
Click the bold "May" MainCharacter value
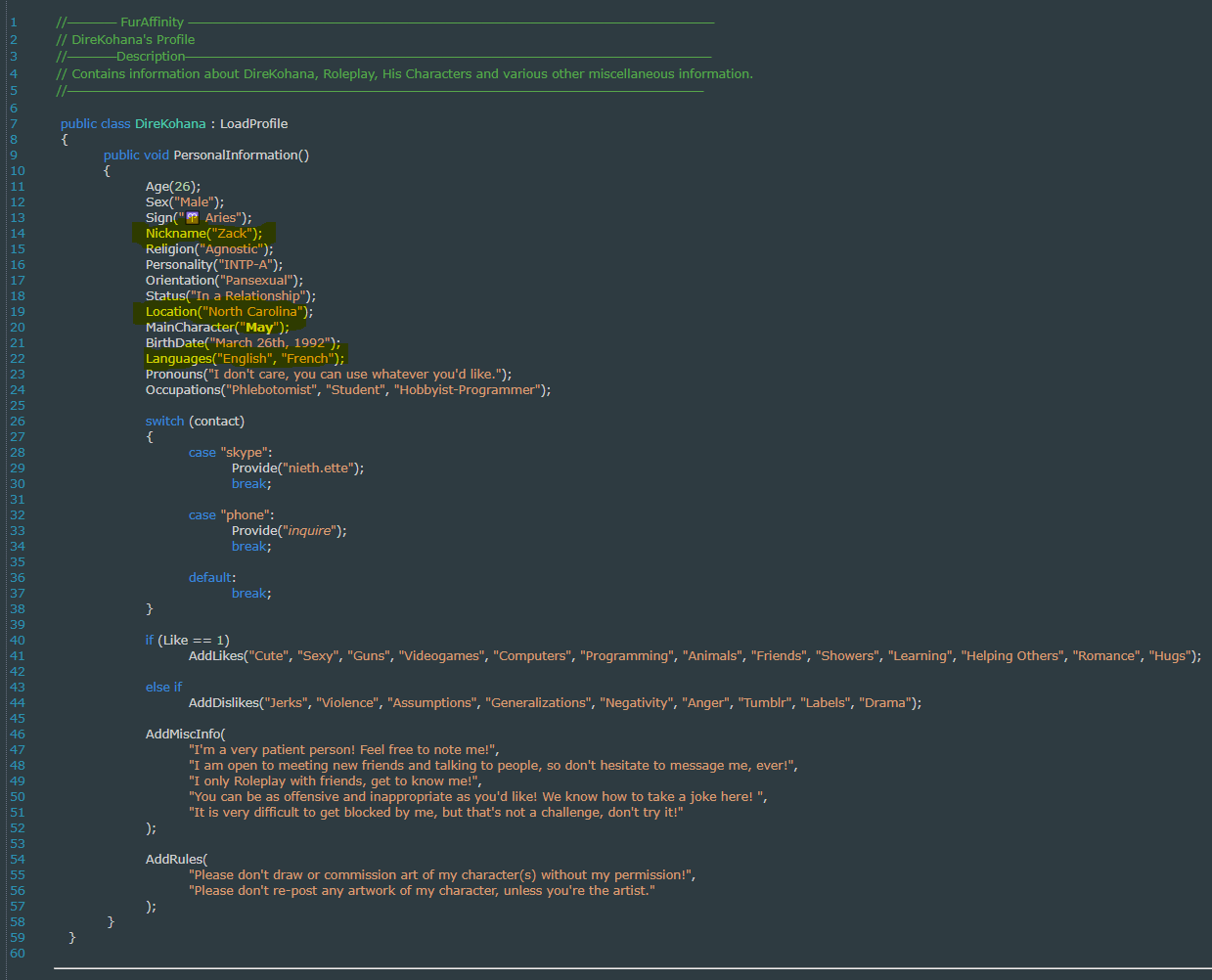(x=259, y=328)
